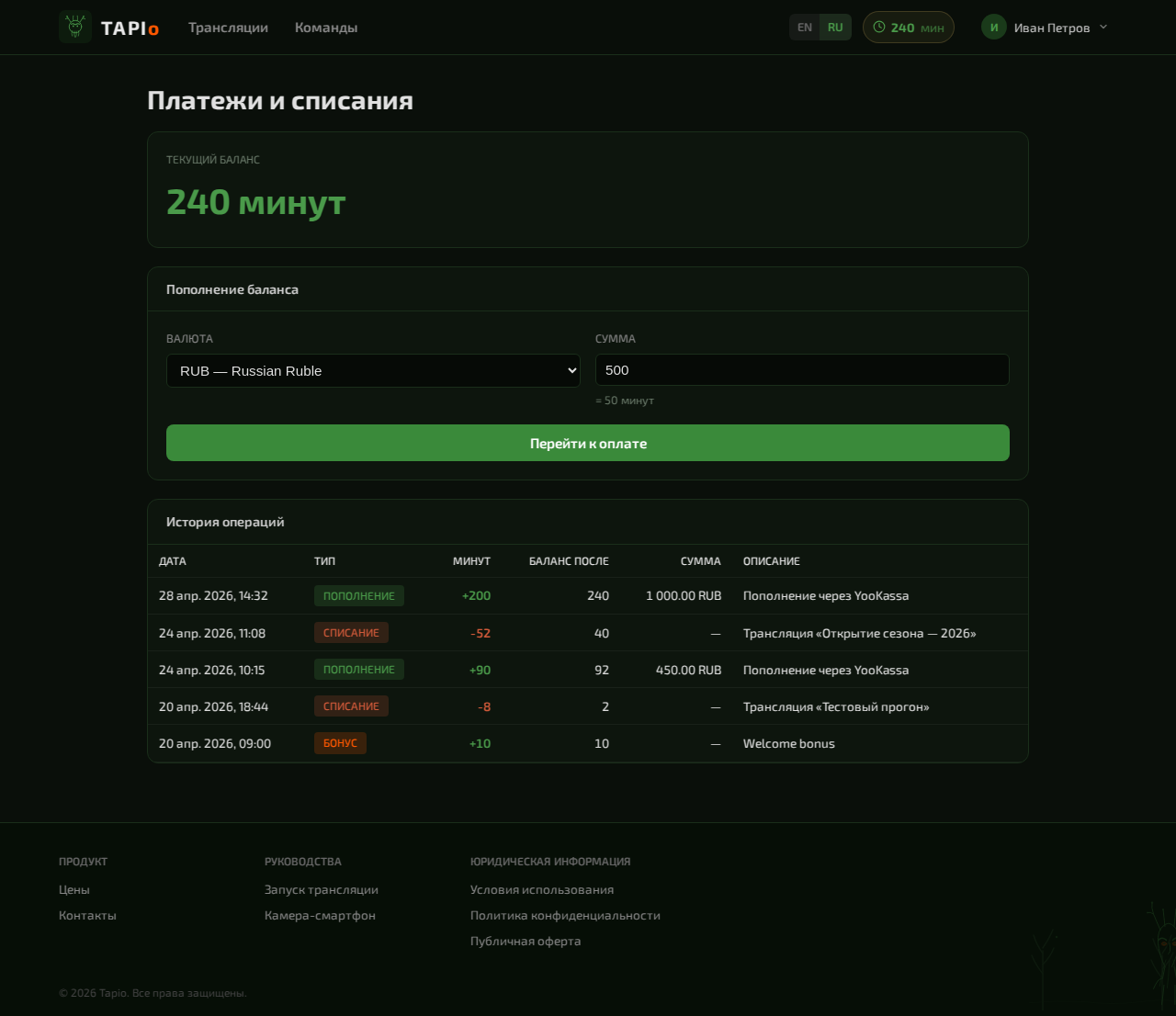Open the Политика конфиденциальности link

tap(565, 915)
